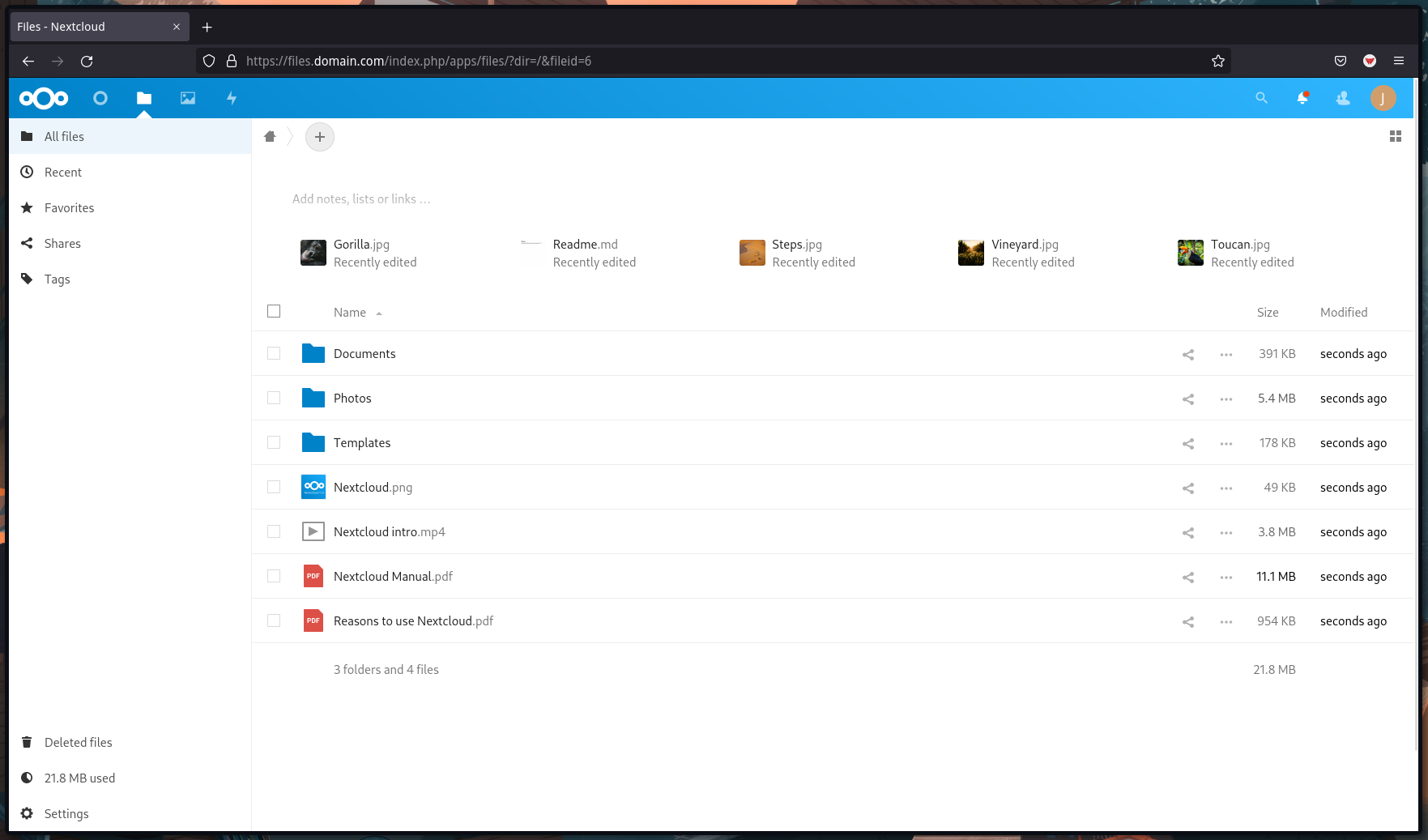Select All files in sidebar
The image size is (1428, 840).
(x=130, y=136)
